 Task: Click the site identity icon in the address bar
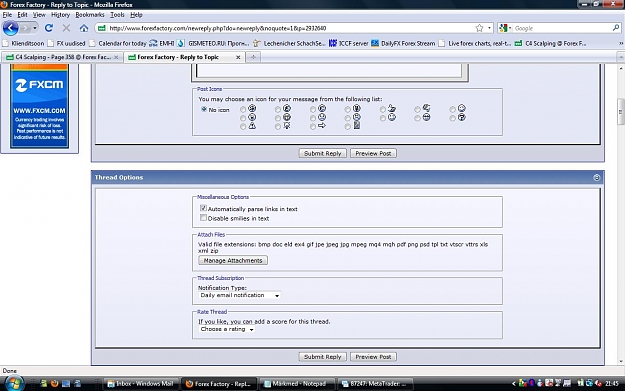(102, 28)
